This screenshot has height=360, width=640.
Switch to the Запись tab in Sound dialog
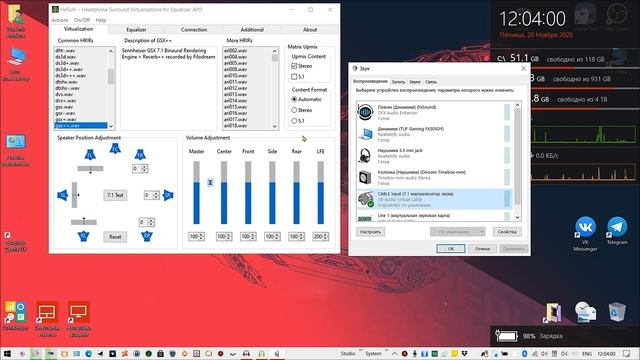tap(398, 82)
